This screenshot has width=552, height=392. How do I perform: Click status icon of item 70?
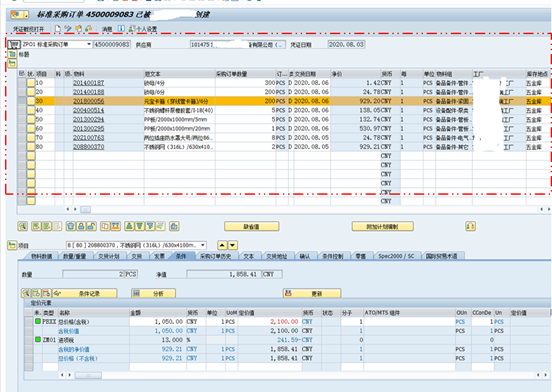click(31, 138)
